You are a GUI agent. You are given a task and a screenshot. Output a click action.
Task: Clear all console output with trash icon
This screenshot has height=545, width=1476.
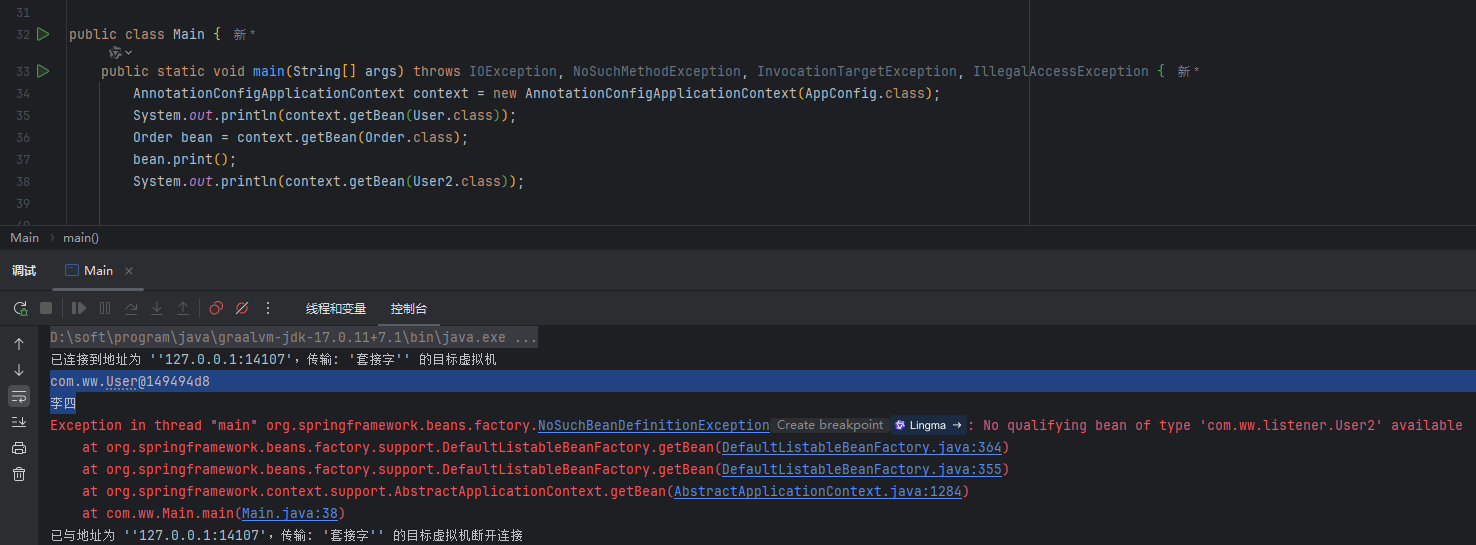coord(19,474)
